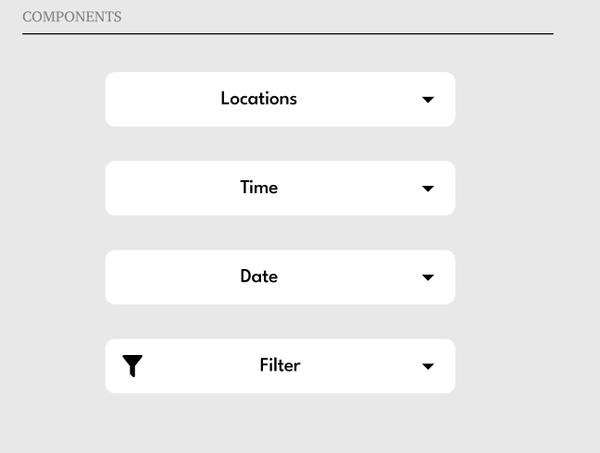The image size is (600, 453).
Task: Select the "Date" label text
Action: click(259, 277)
